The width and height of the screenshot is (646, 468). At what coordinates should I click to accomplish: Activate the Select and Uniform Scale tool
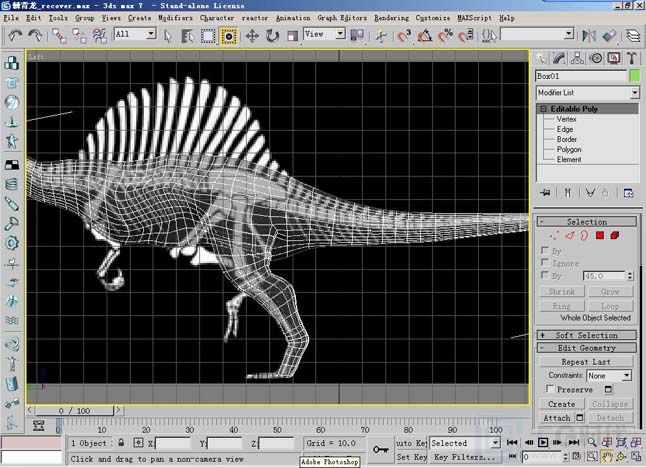click(292, 36)
